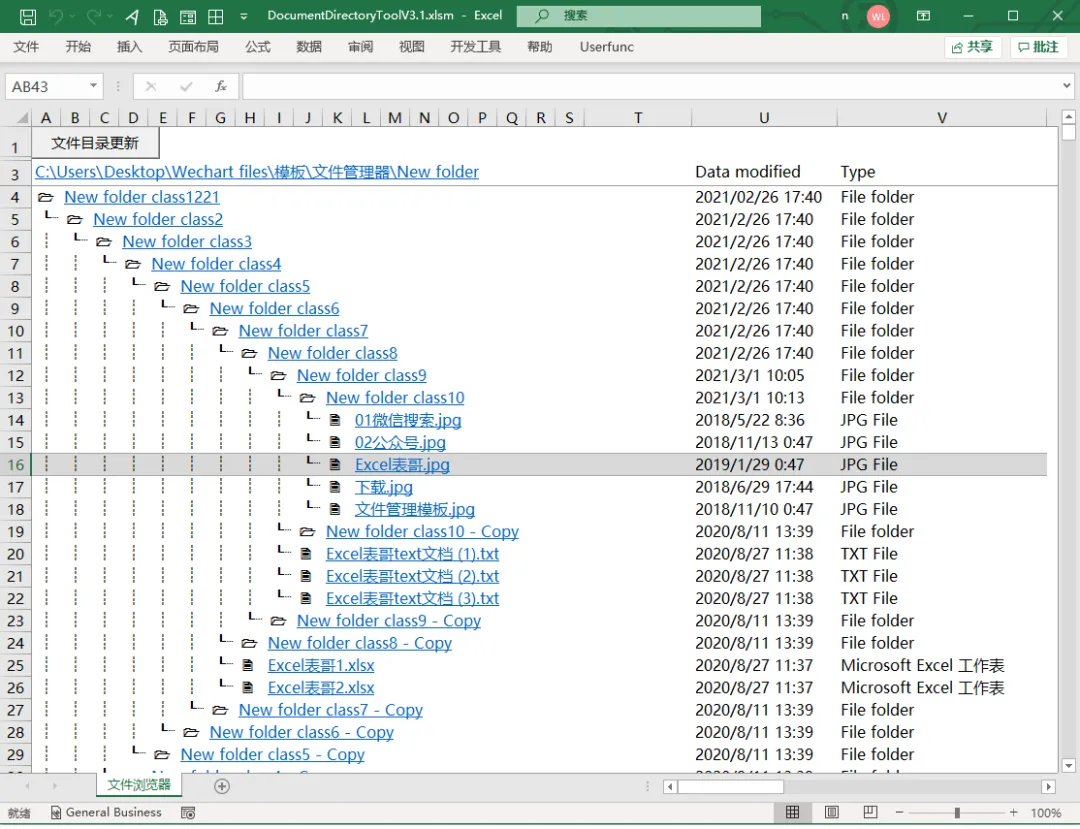Open the WL user account avatar
Image resolution: width=1080 pixels, height=829 pixels.
point(878,17)
